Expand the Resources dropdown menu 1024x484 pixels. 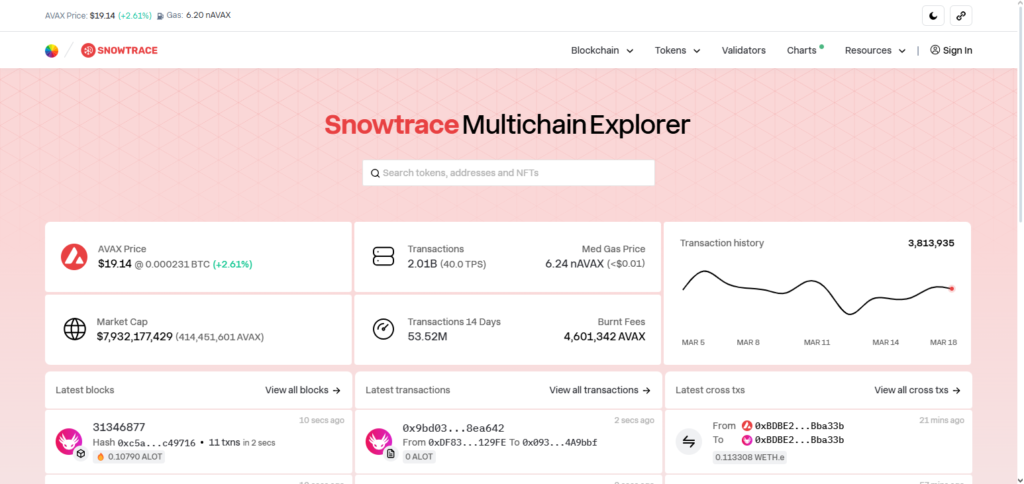(x=875, y=50)
